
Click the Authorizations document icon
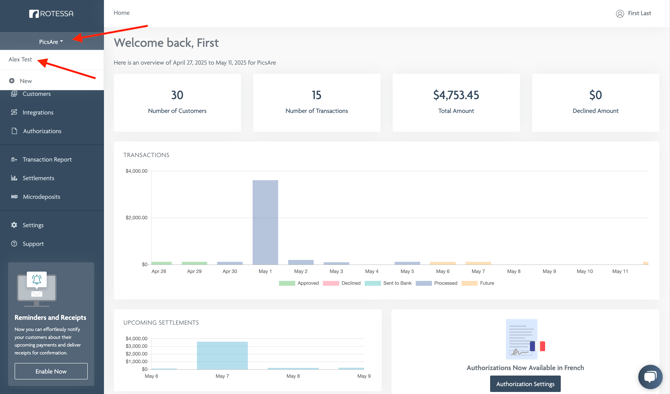click(14, 131)
